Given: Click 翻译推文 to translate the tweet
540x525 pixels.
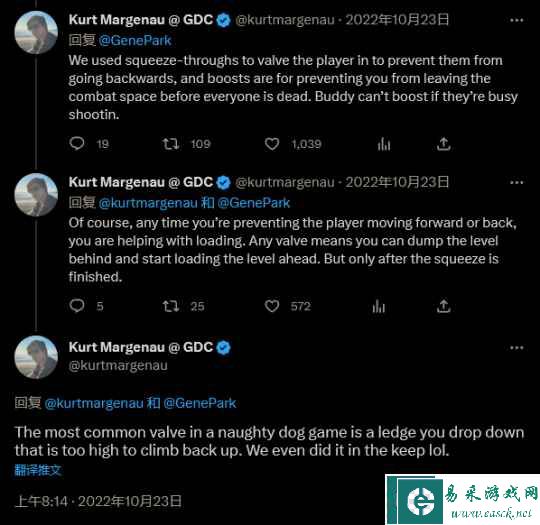Looking at the screenshot, I should 38,470.
